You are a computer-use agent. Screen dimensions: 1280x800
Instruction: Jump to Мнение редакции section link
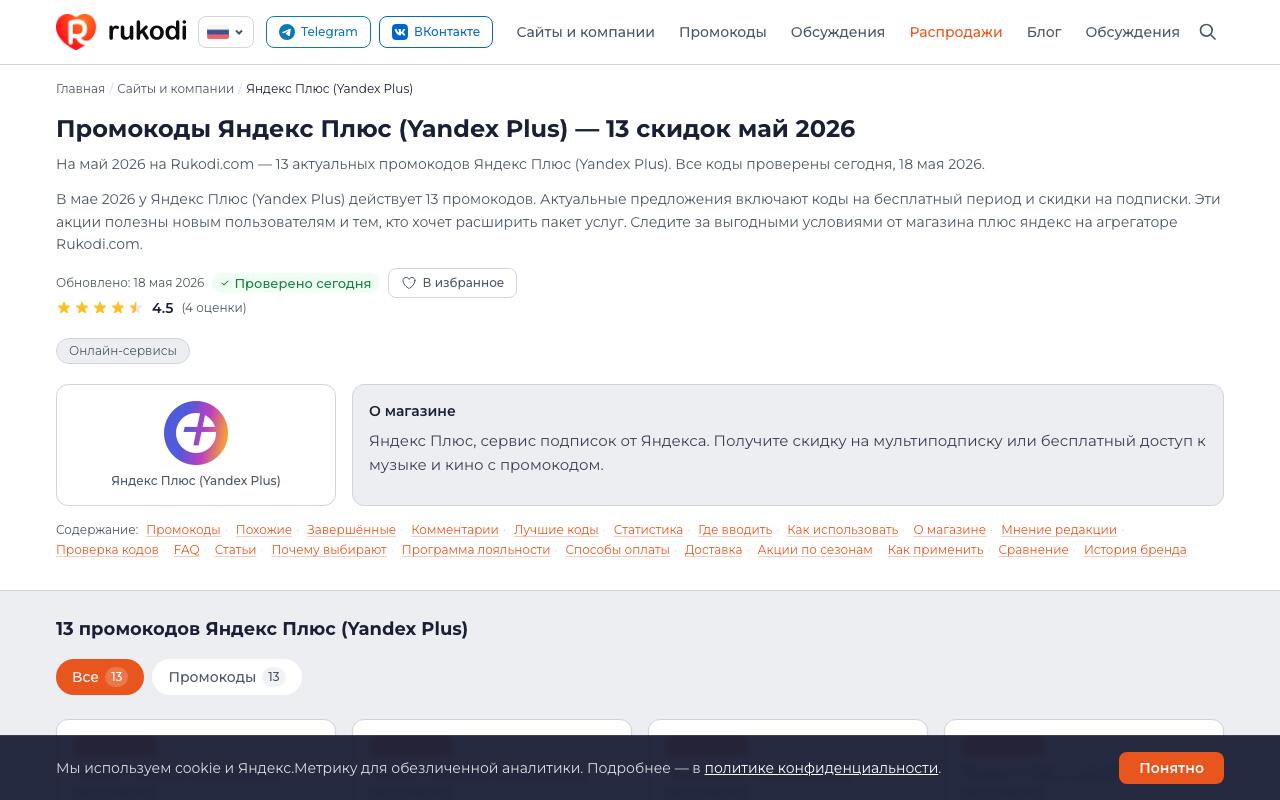(1059, 530)
